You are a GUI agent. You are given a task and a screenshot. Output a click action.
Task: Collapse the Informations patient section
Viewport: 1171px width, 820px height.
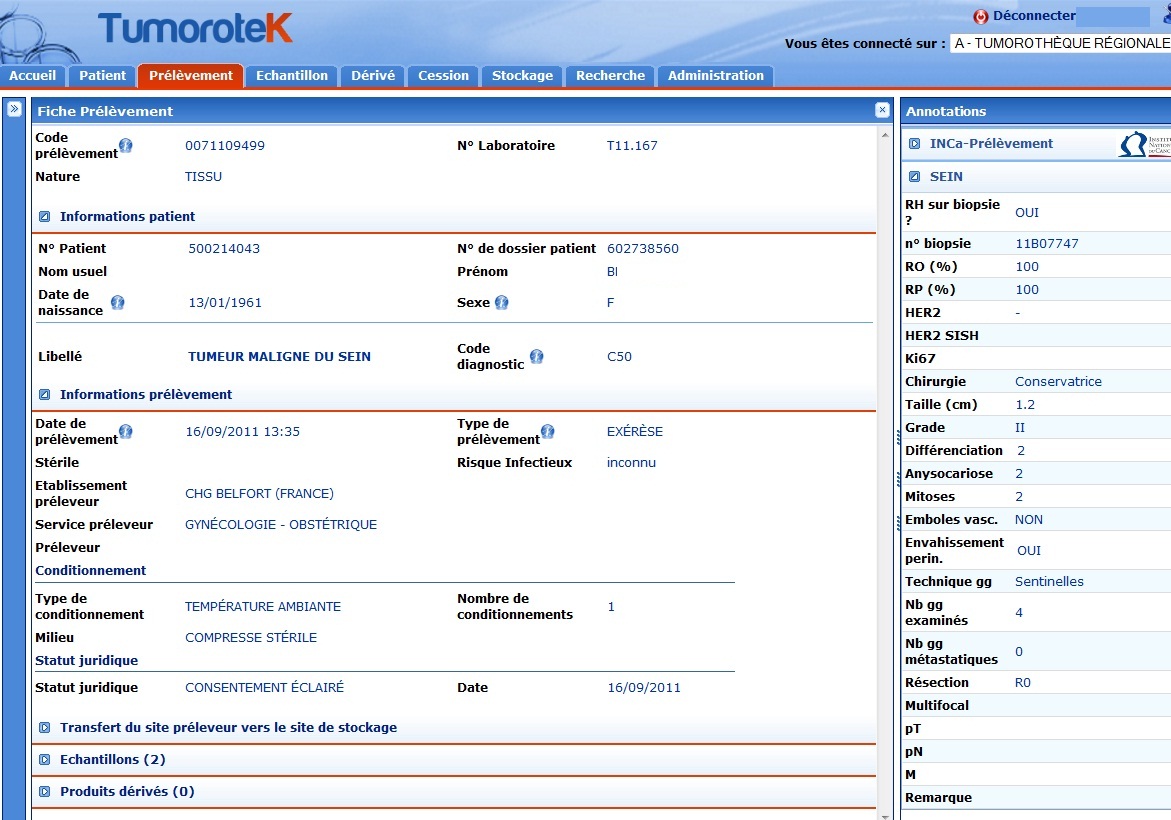point(45,217)
